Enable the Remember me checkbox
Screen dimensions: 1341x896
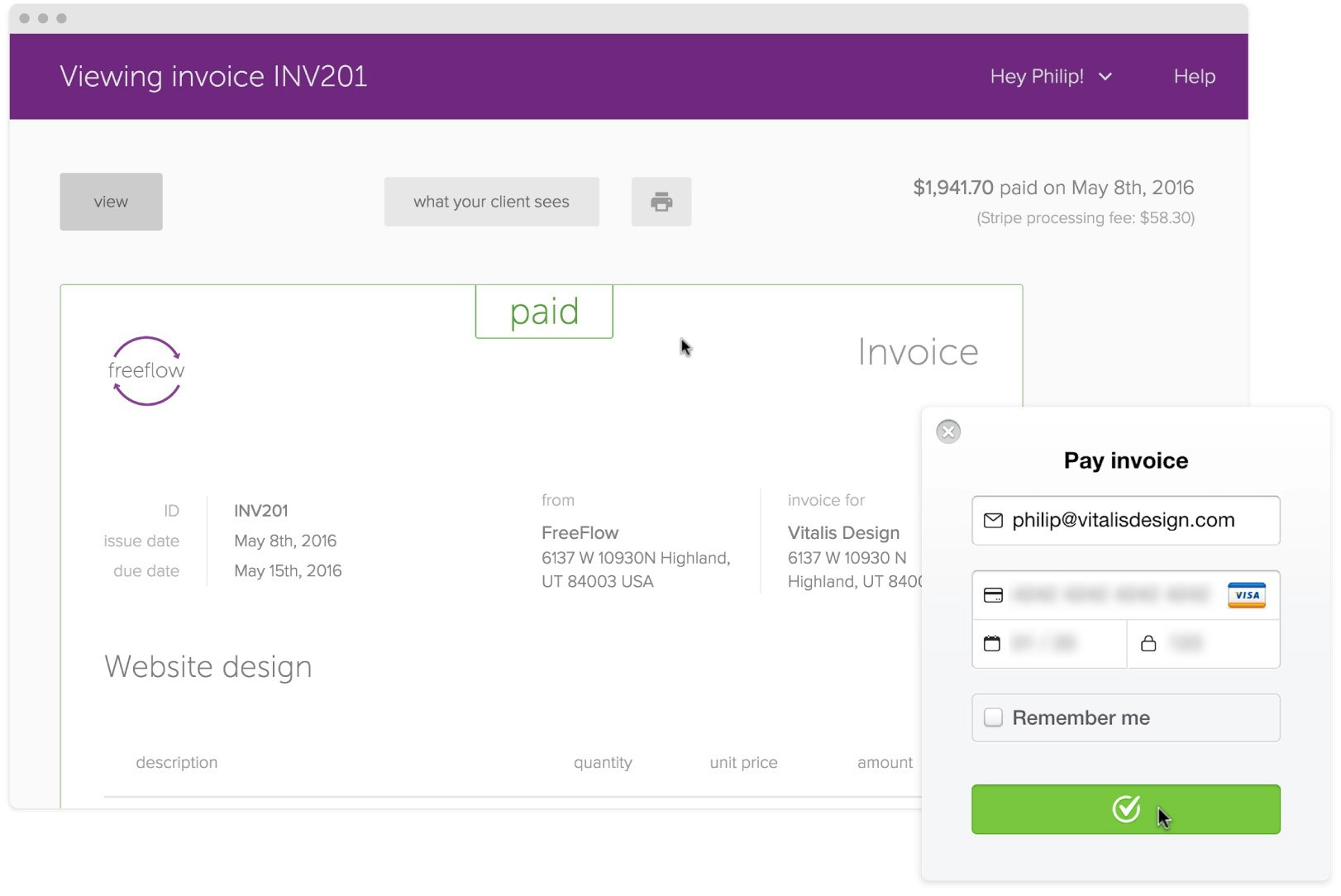(994, 717)
